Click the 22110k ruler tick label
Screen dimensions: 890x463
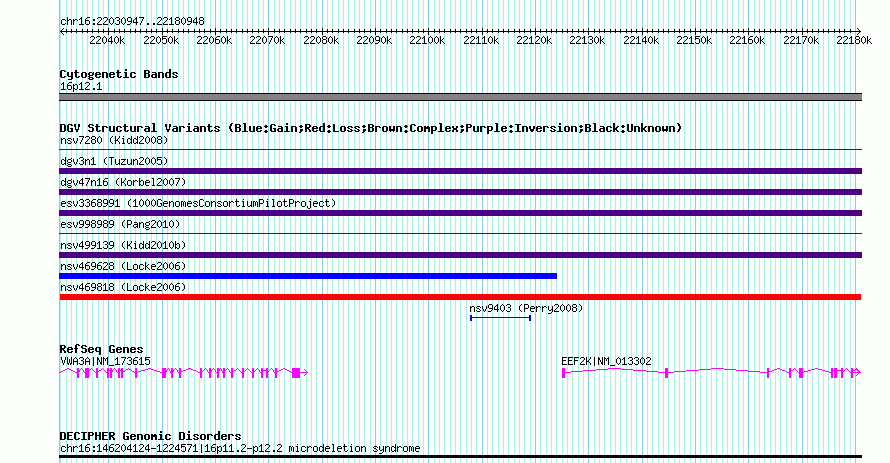(481, 40)
